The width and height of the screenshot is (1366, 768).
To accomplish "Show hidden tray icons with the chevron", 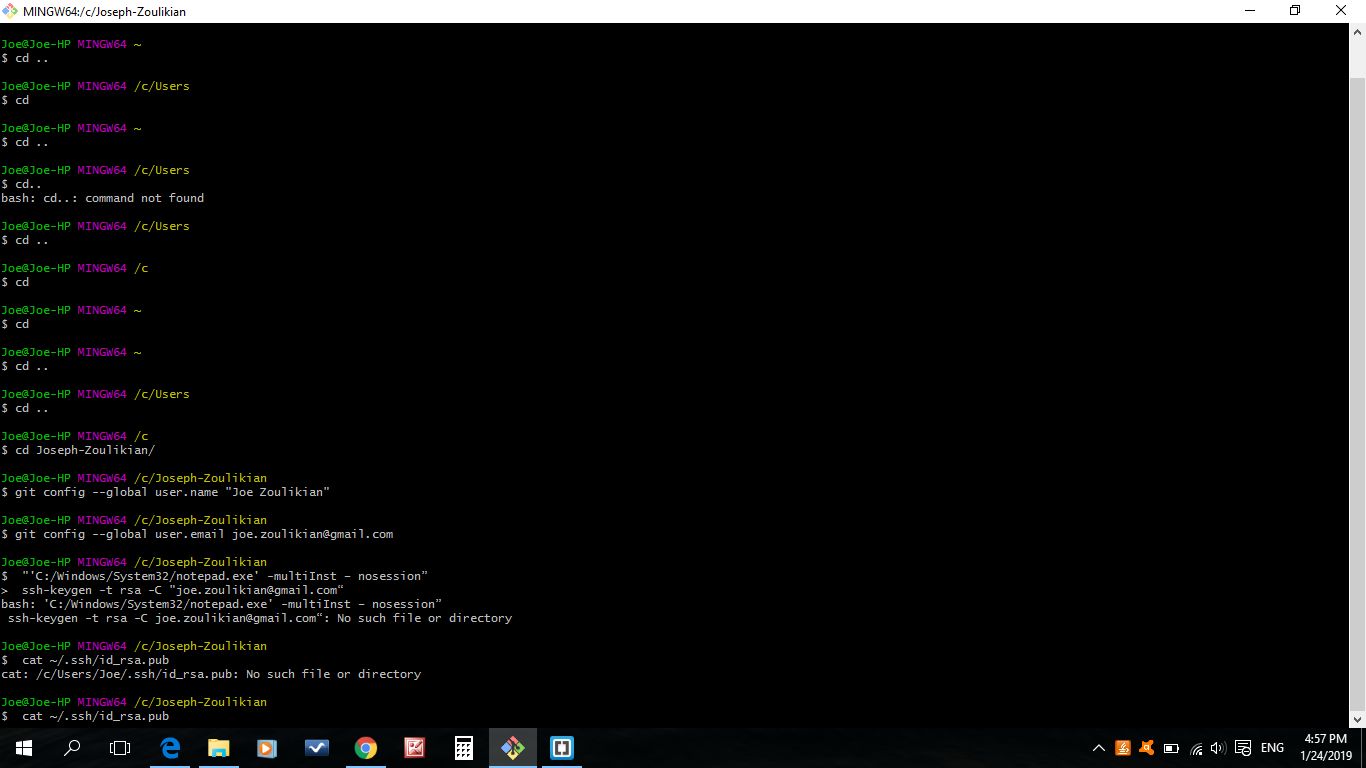I will [1099, 748].
